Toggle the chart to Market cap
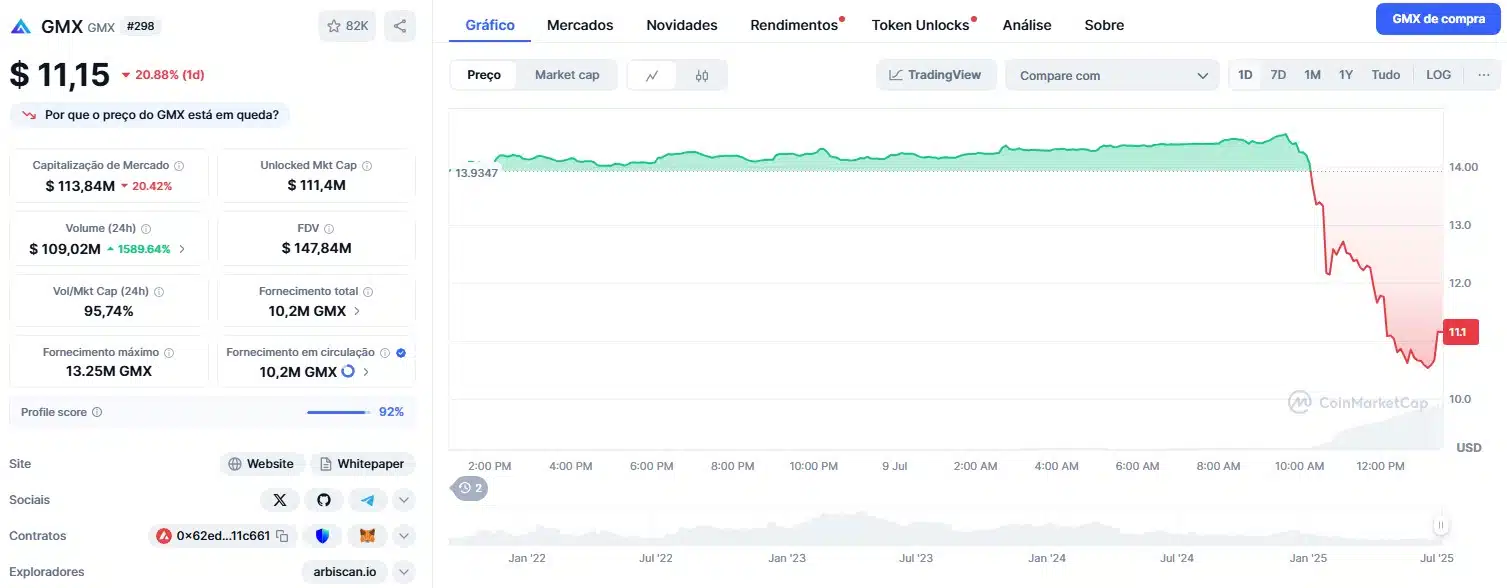The image size is (1507, 588). [567, 75]
